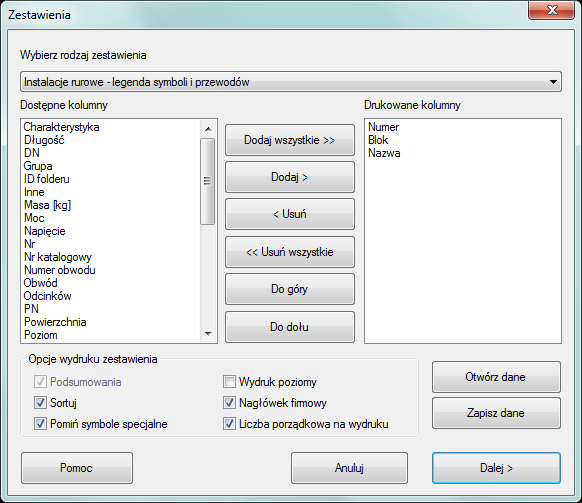
Task: Click the << Usuń wszystkie button
Action: (x=290, y=252)
